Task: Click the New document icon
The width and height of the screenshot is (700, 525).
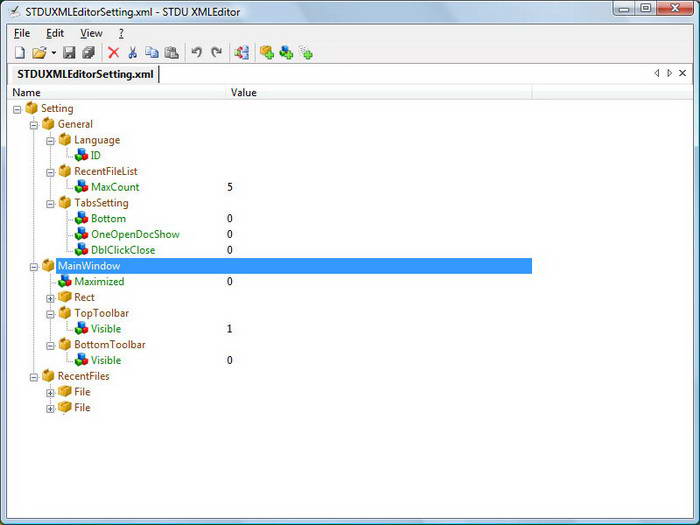Action: [20, 53]
